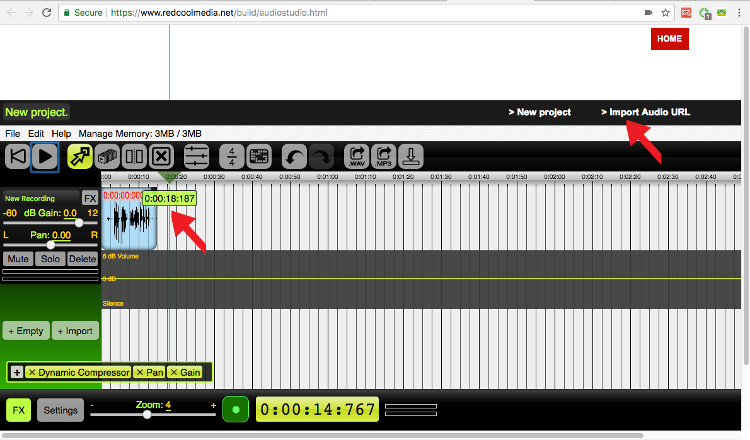This screenshot has height=440, width=750.
Task: Remove the Dynamic Compressor effect
Action: [32, 373]
